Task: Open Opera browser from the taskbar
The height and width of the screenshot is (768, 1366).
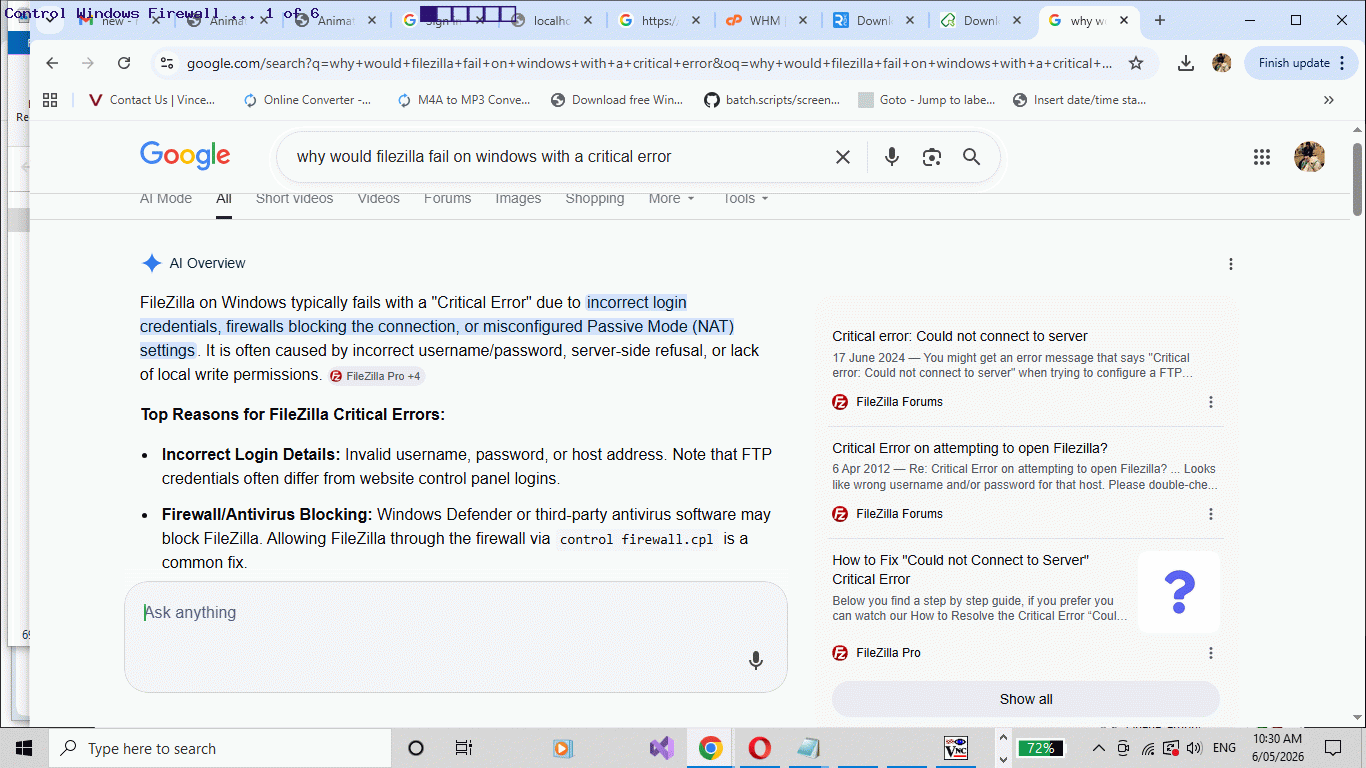Action: click(x=759, y=748)
